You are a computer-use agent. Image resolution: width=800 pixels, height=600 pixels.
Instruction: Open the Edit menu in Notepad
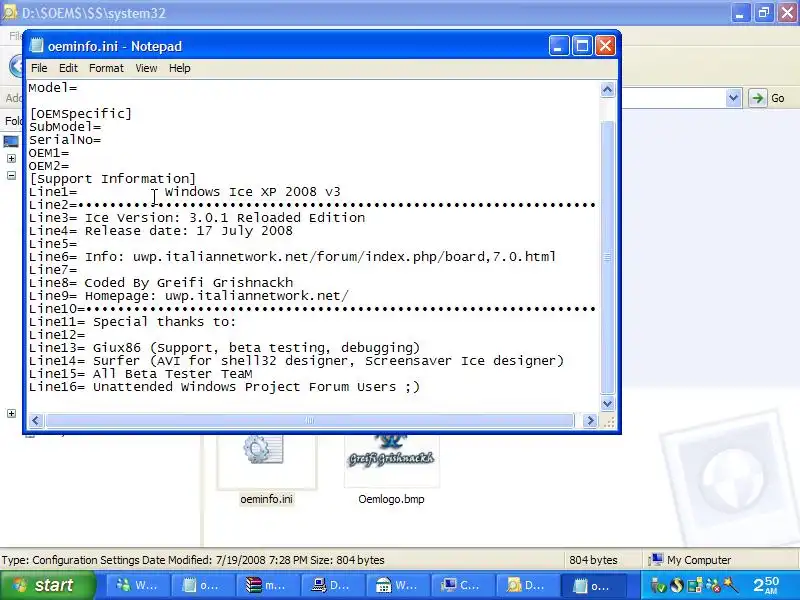(68, 68)
